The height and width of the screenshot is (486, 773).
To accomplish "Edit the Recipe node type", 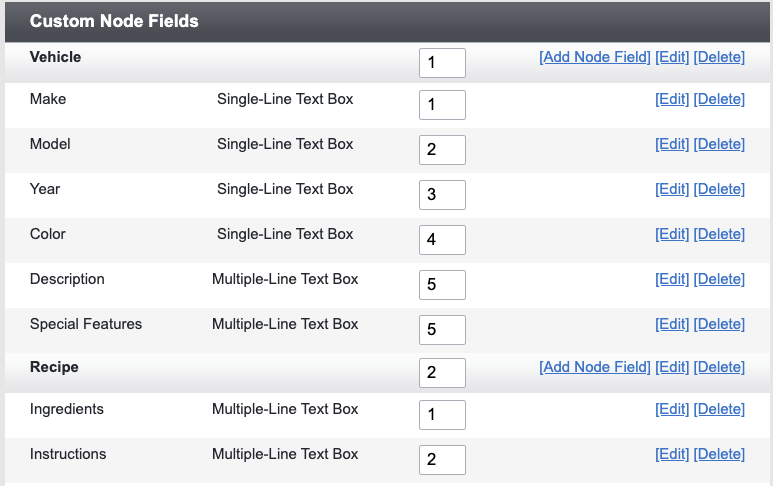I will (672, 367).
